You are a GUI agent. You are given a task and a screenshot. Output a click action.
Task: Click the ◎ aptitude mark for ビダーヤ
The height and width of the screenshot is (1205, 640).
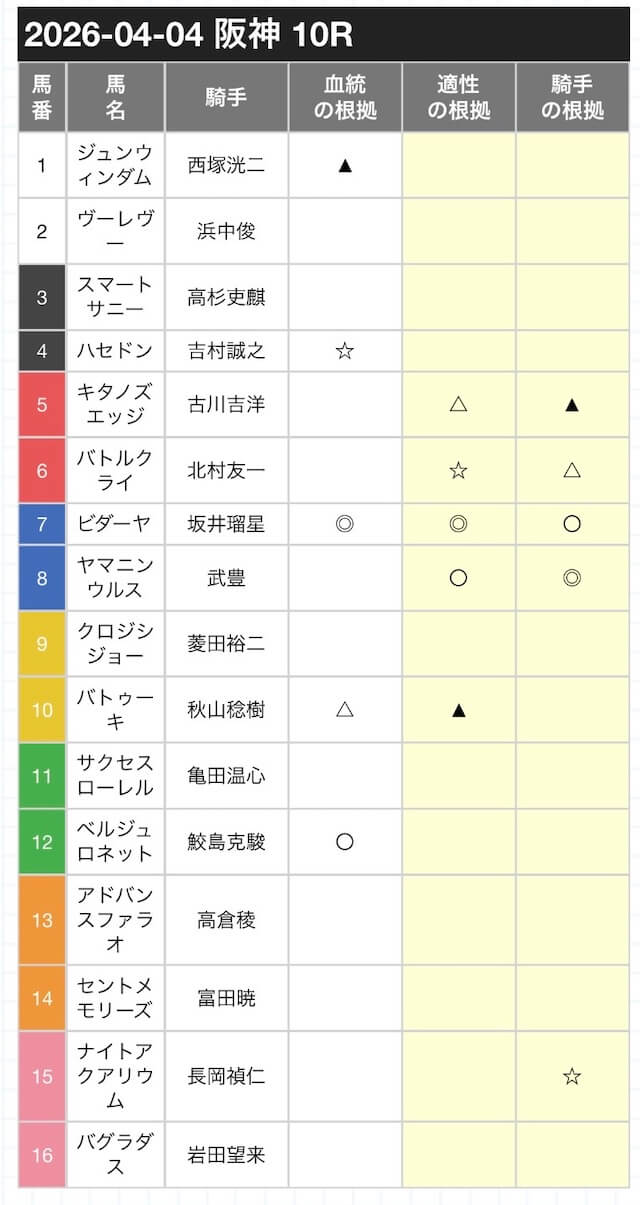pos(459,524)
